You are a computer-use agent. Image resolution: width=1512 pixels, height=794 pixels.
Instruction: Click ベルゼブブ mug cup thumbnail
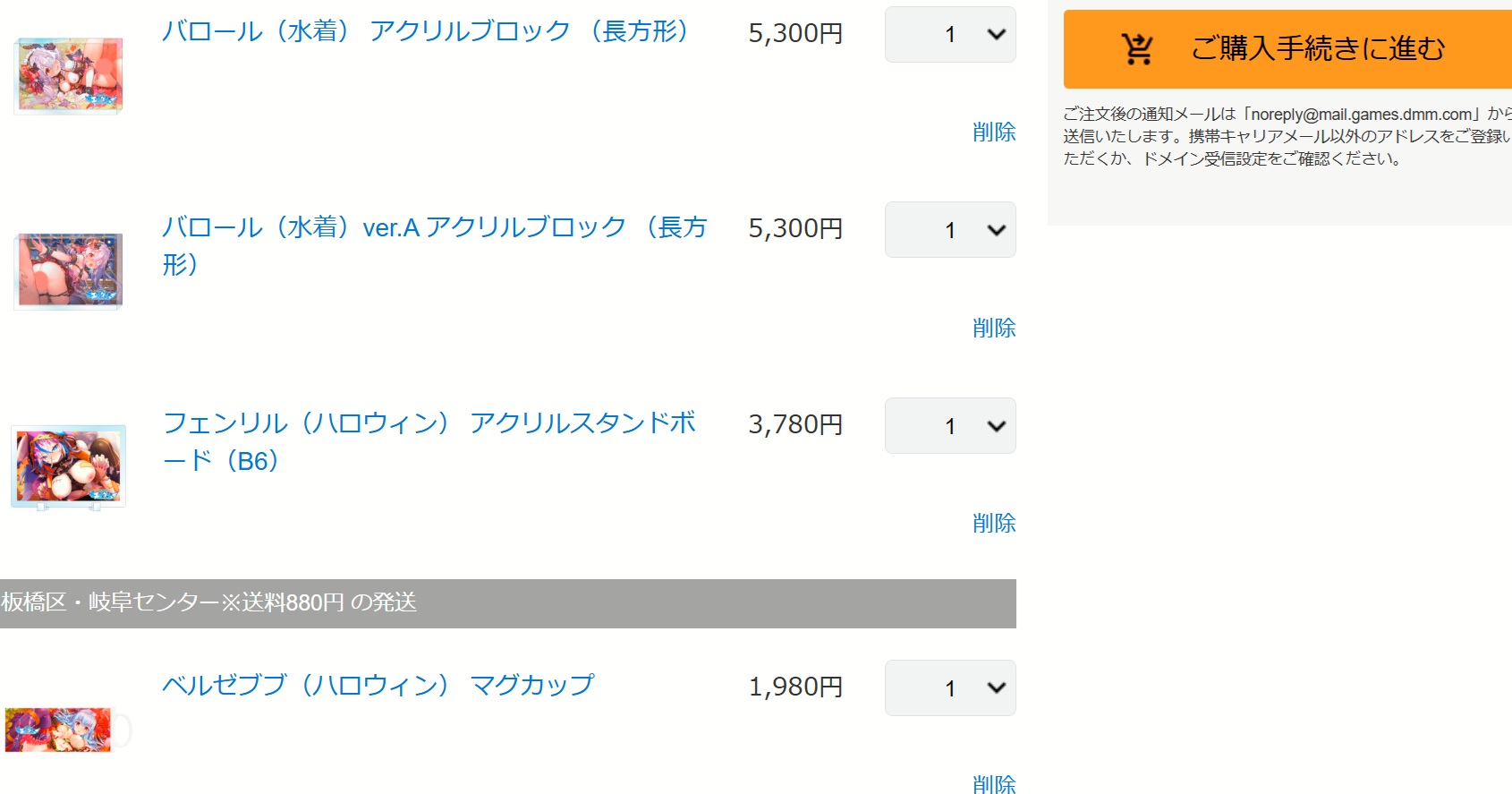[59, 730]
